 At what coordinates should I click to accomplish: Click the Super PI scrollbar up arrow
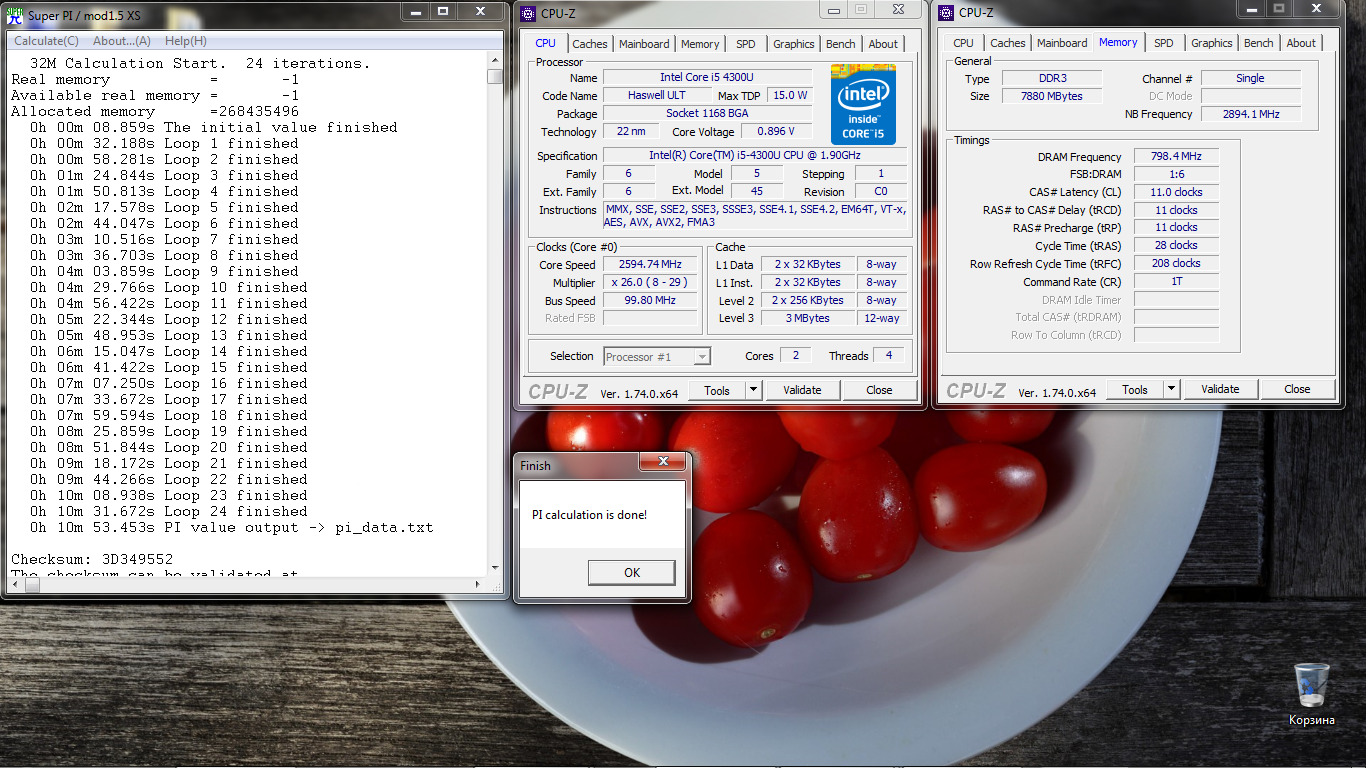(495, 59)
